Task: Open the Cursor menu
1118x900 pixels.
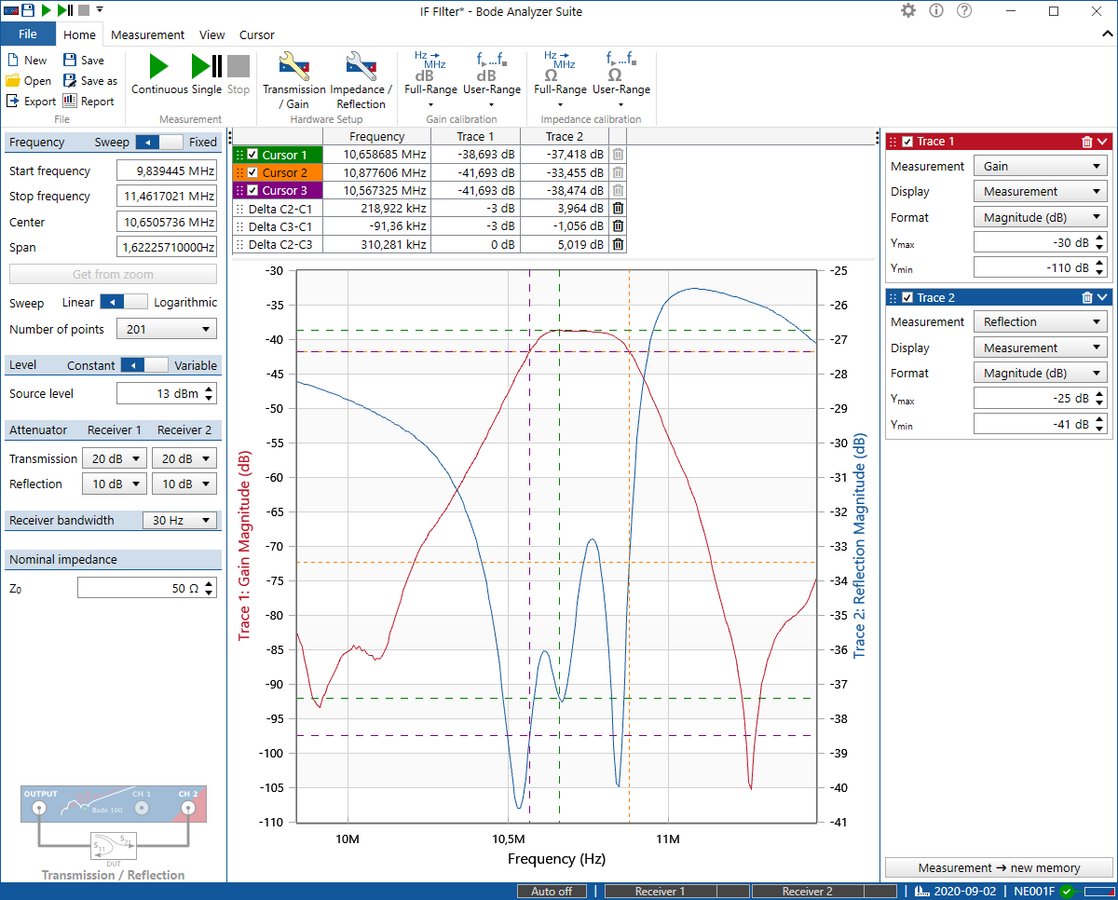Action: pyautogui.click(x=257, y=34)
